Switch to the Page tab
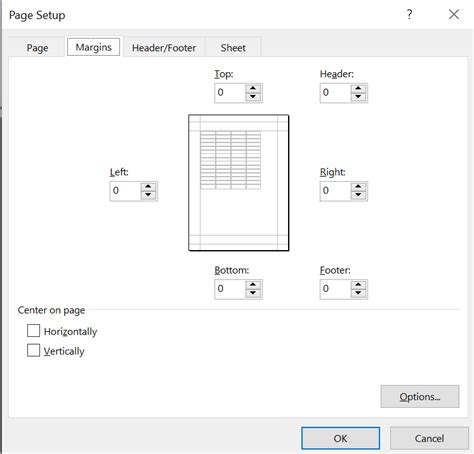This screenshot has height=454, width=474. point(37,48)
